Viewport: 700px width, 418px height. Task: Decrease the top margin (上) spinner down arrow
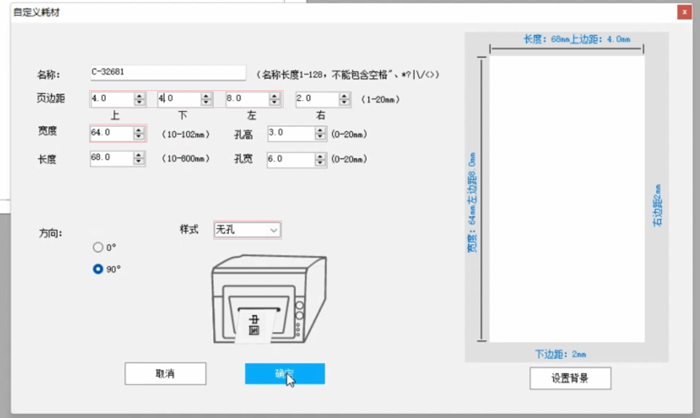click(140, 102)
